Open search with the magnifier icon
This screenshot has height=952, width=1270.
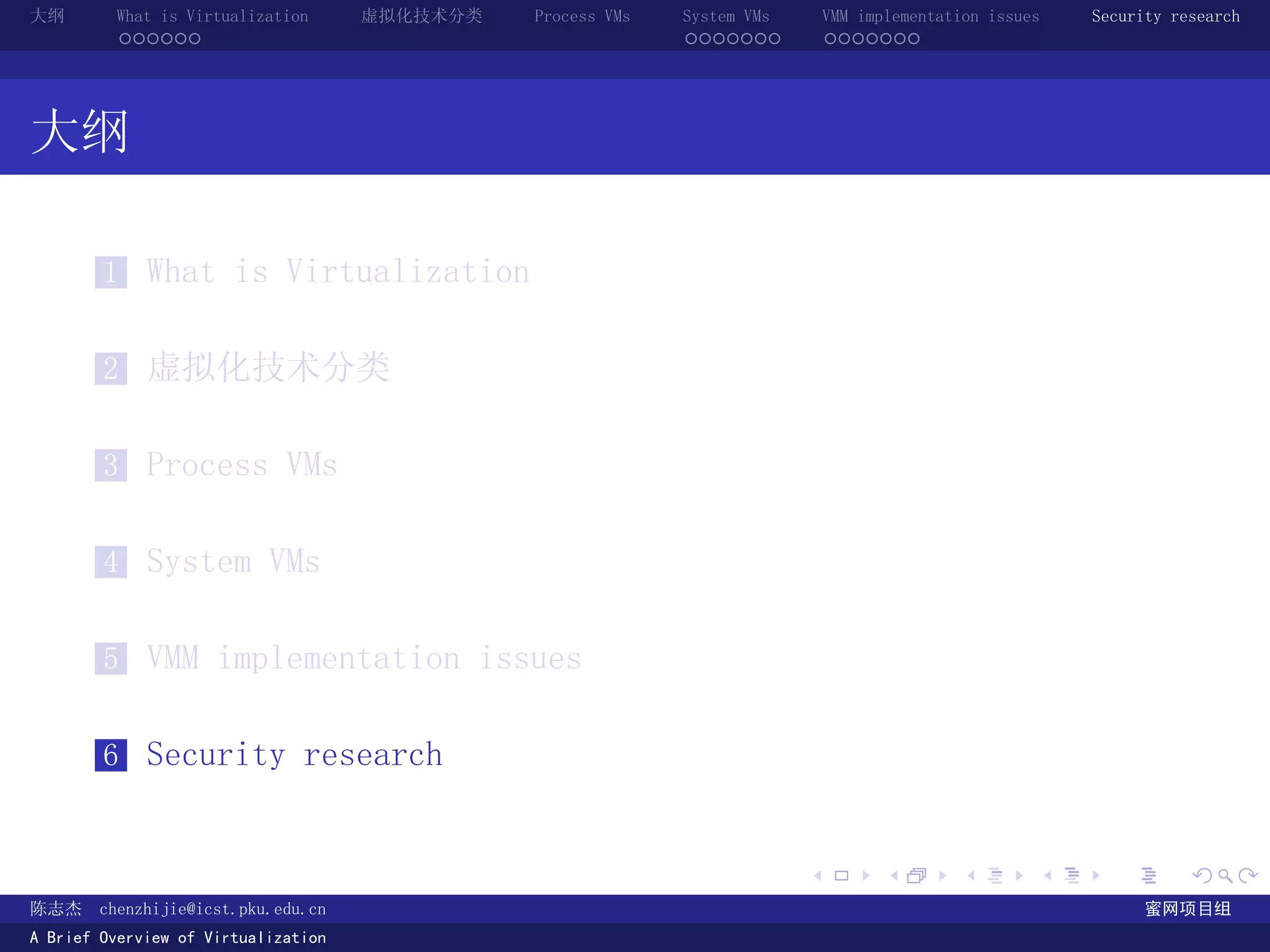click(1225, 876)
